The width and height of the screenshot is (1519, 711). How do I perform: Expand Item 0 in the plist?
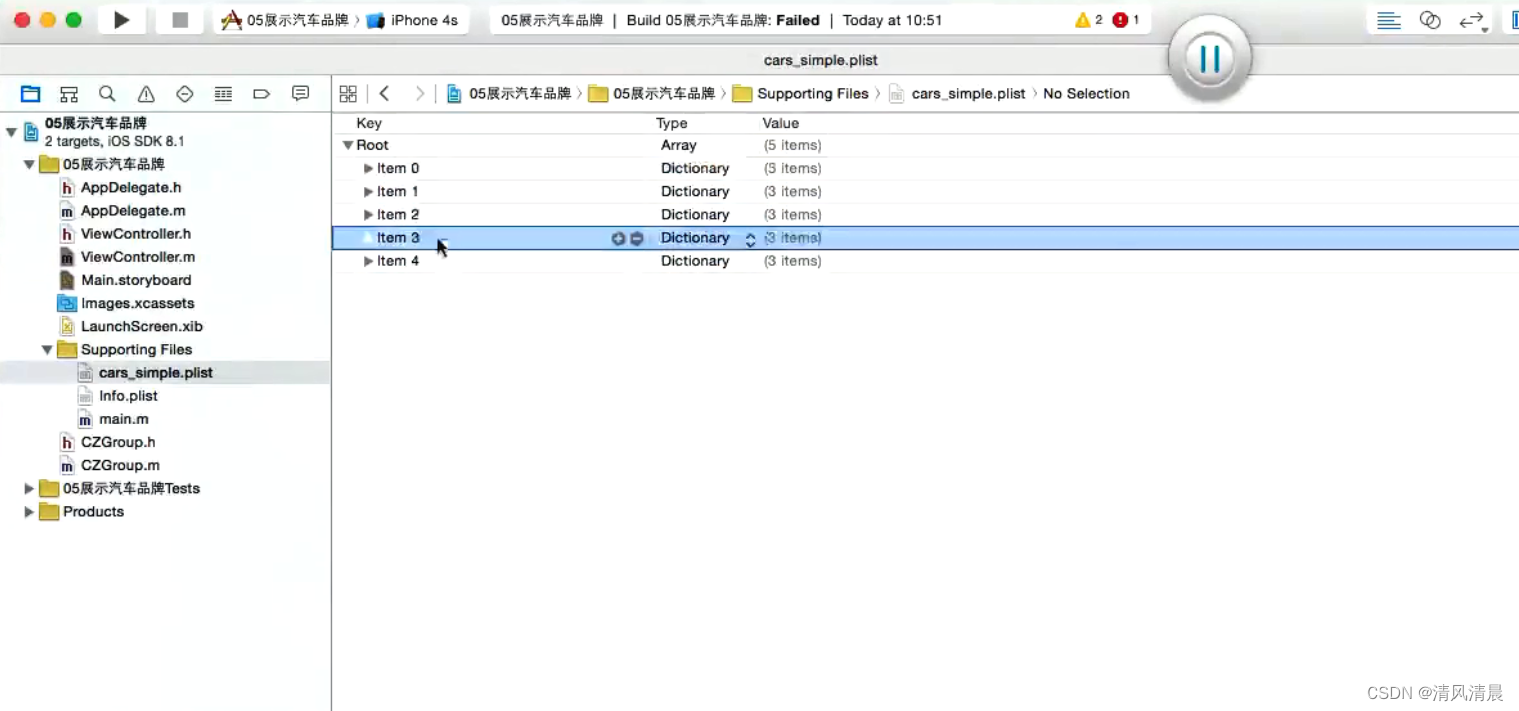(368, 168)
